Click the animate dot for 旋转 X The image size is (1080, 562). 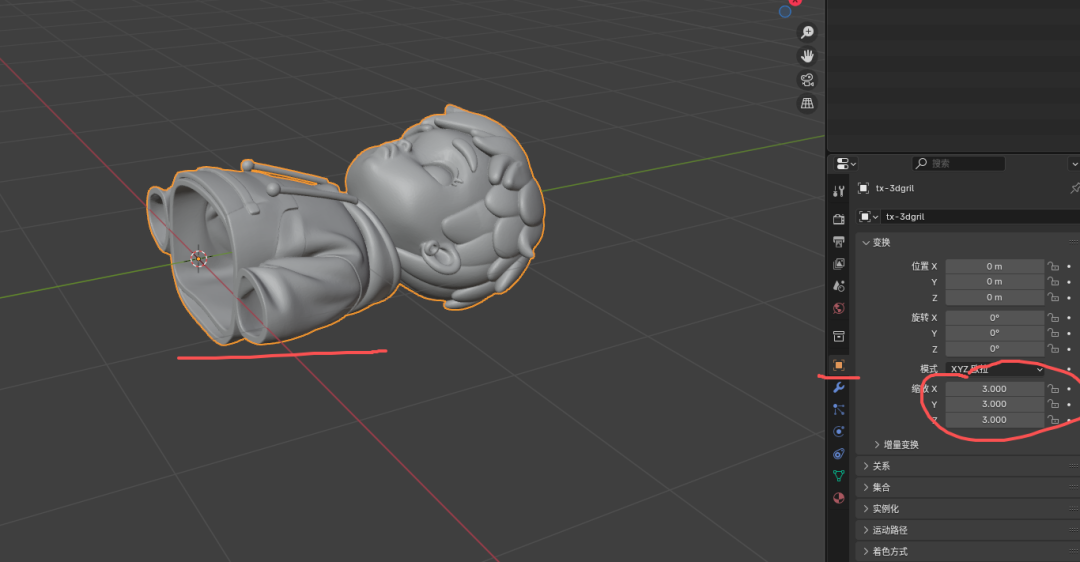(x=1069, y=318)
